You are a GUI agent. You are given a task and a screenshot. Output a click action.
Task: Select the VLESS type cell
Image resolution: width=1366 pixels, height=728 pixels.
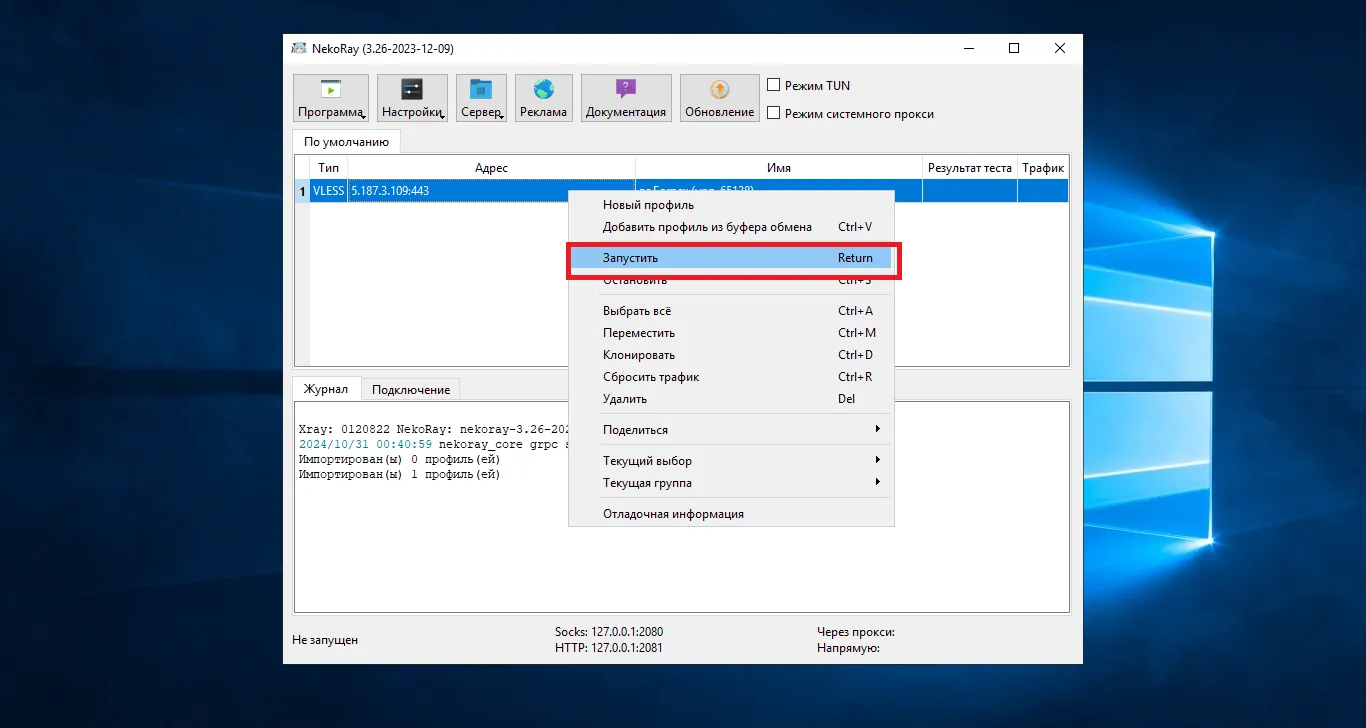328,190
